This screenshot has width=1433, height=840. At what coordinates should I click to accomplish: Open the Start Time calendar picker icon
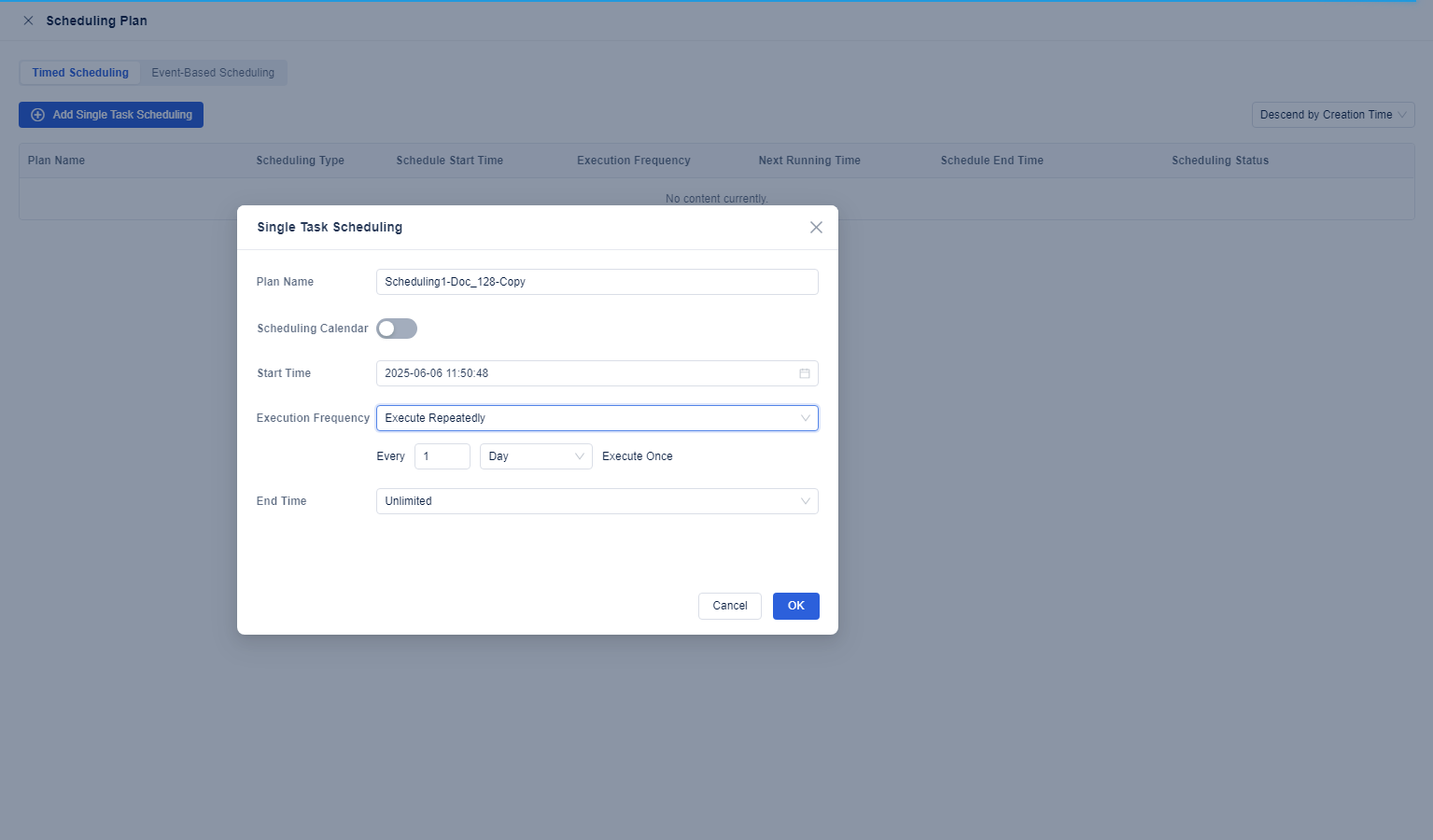805,373
